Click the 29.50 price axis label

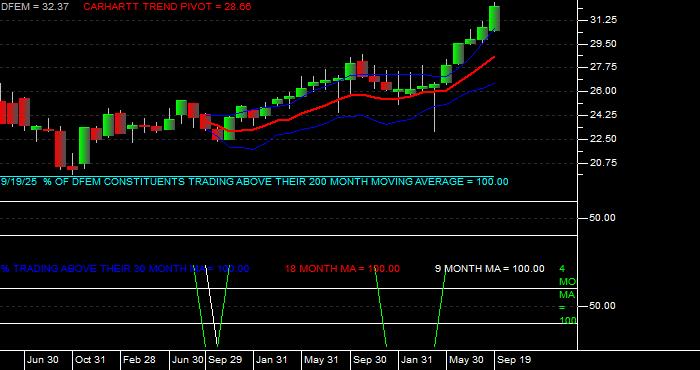pyautogui.click(x=603, y=44)
